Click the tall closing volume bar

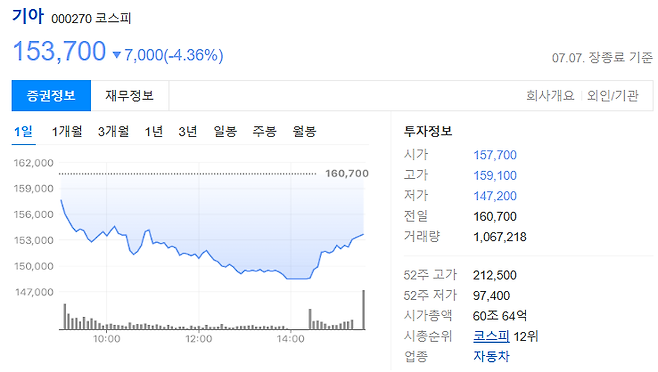363,309
